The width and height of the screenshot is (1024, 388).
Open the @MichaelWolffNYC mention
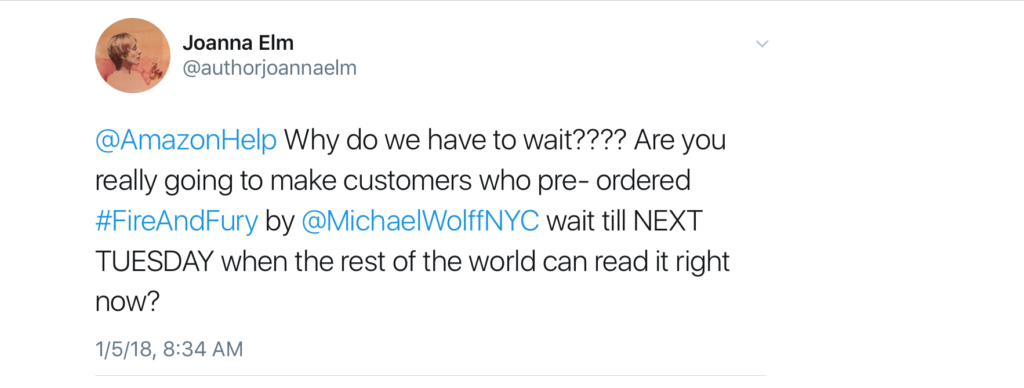coord(421,222)
